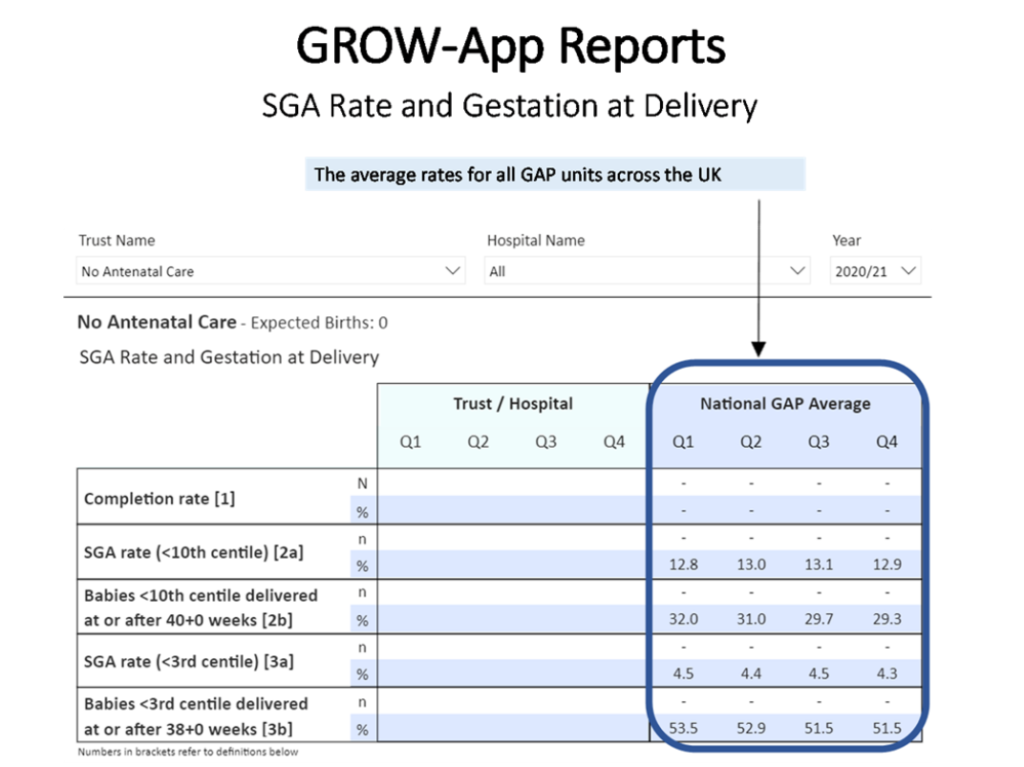1024x767 pixels.
Task: Select the 'Babies <10th centile delivered' [2b] row label
Action: [x=201, y=608]
